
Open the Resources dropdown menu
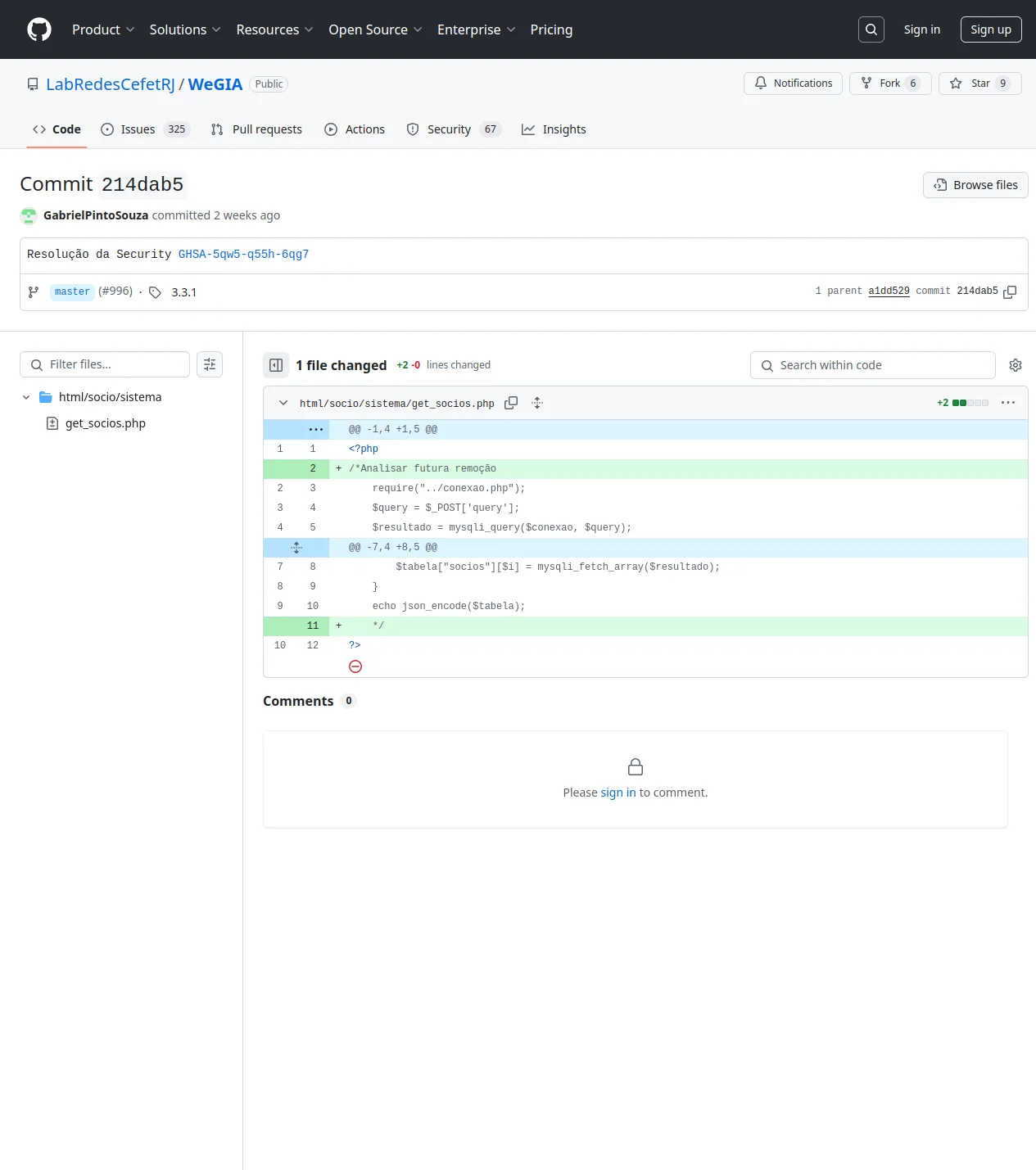[x=274, y=29]
